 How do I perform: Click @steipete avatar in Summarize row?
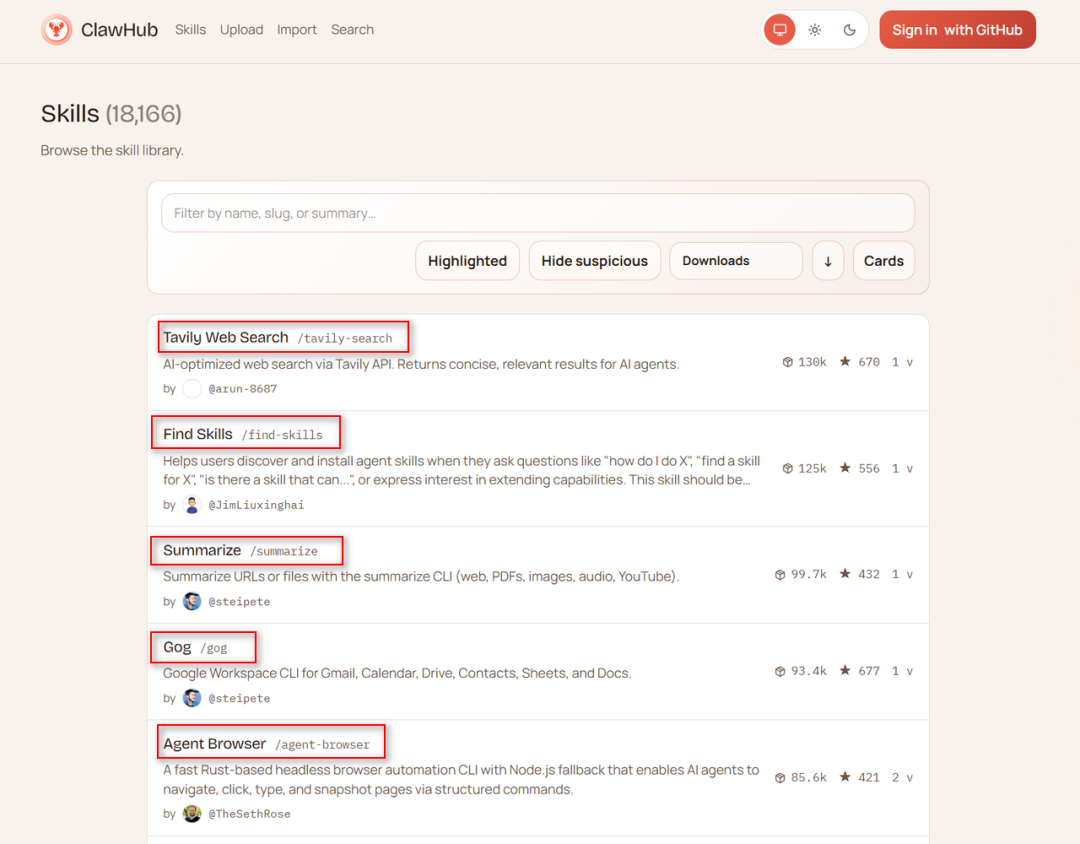click(x=192, y=601)
